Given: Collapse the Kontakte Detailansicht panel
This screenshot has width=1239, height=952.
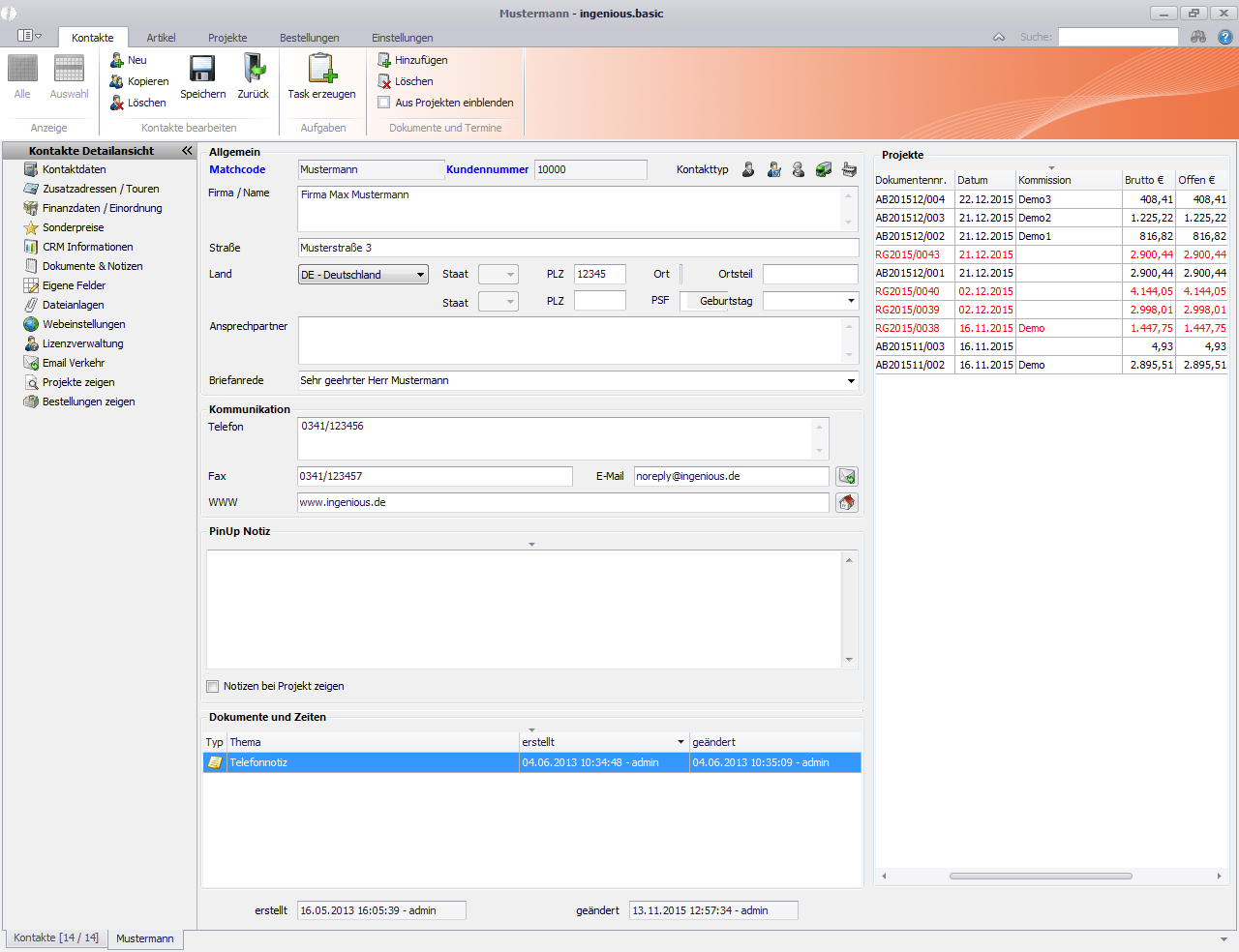Looking at the screenshot, I should coord(187,151).
